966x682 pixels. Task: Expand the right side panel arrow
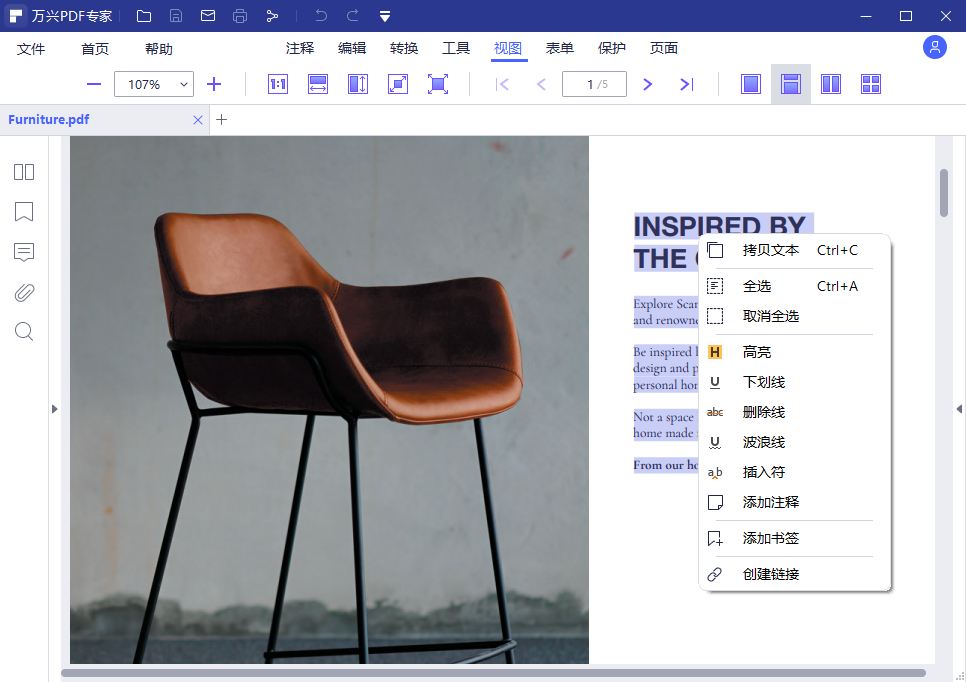pos(959,408)
